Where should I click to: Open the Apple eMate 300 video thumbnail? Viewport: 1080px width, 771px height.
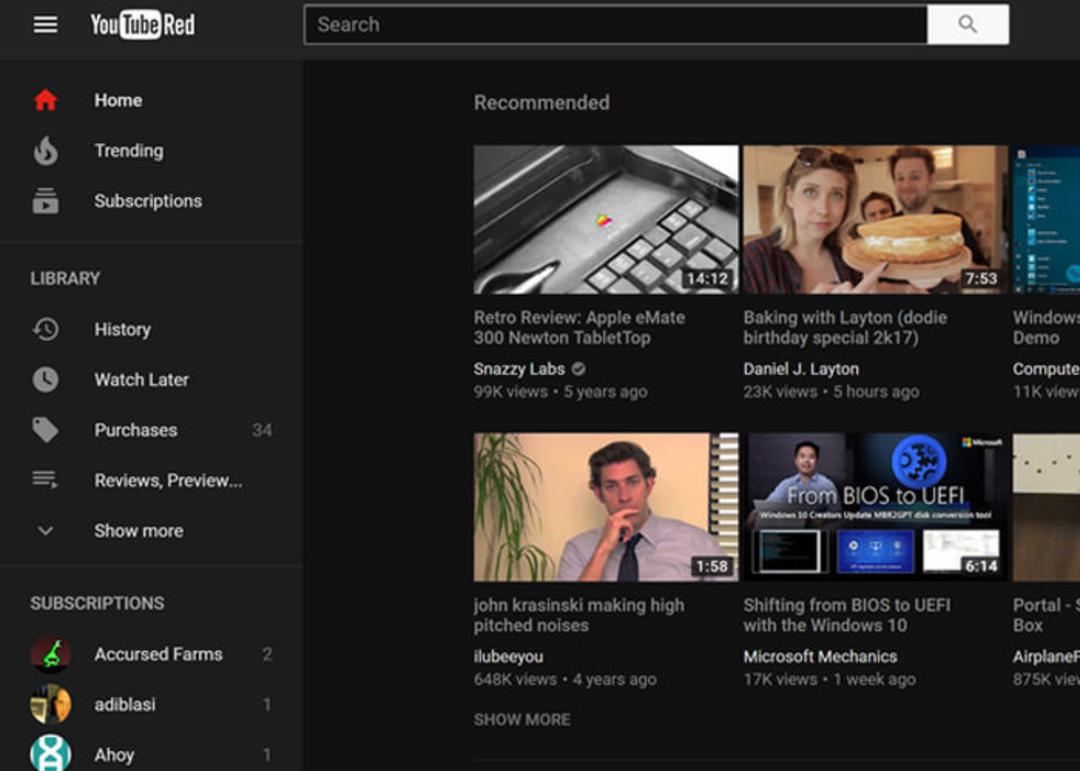[605, 220]
